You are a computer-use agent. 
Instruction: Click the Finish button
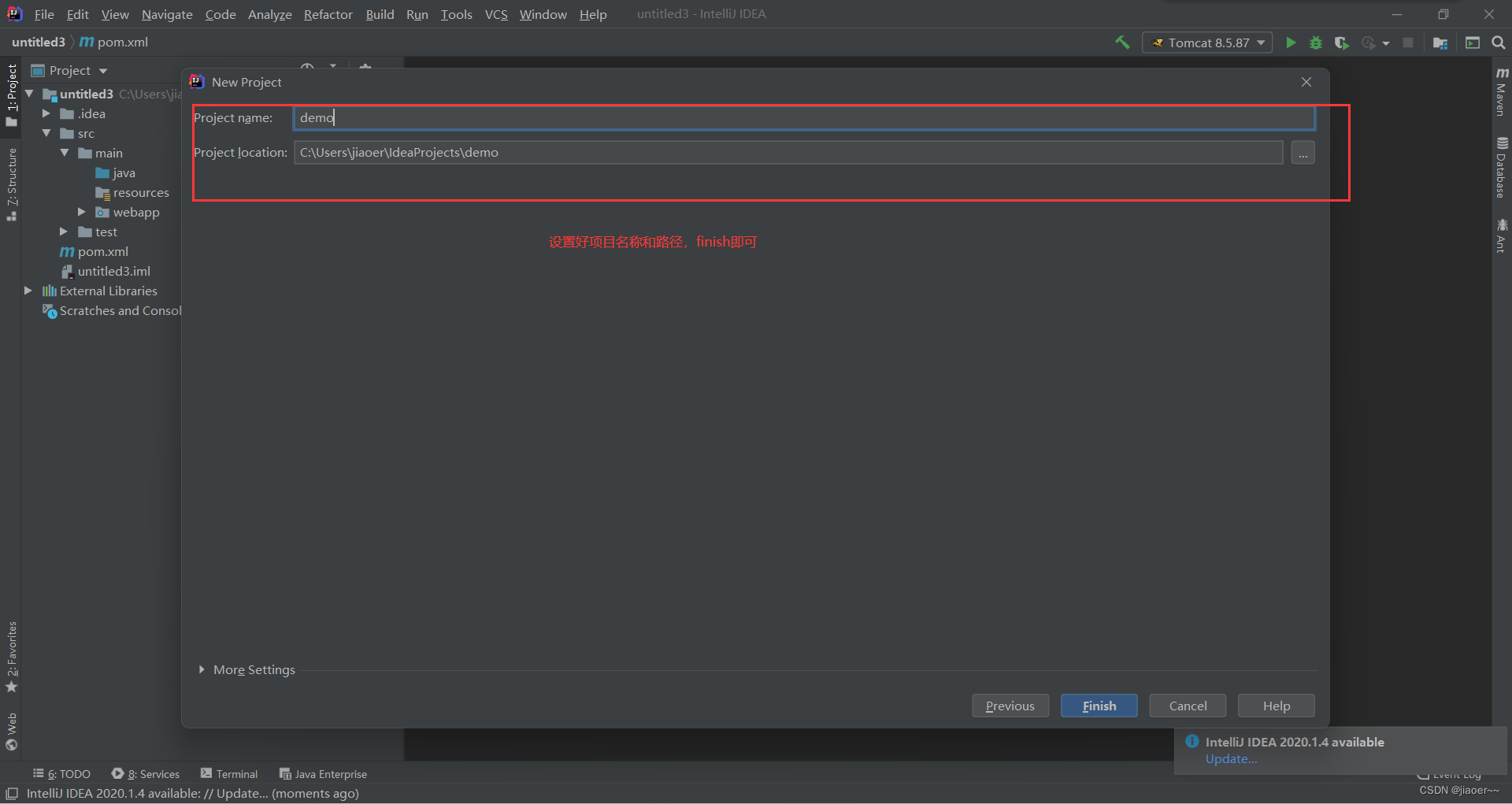(1099, 706)
